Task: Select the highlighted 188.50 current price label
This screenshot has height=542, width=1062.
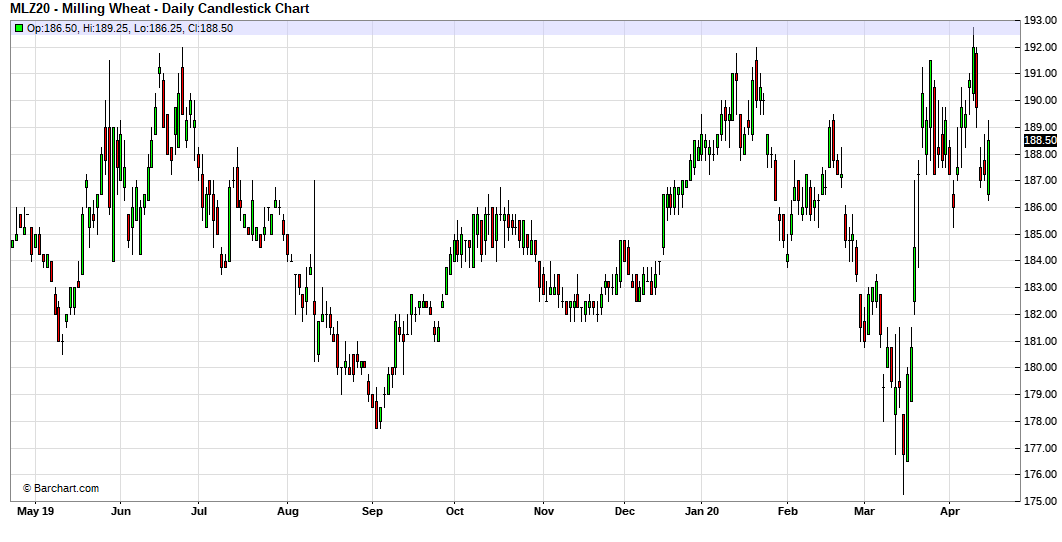Action: pyautogui.click(x=1040, y=141)
